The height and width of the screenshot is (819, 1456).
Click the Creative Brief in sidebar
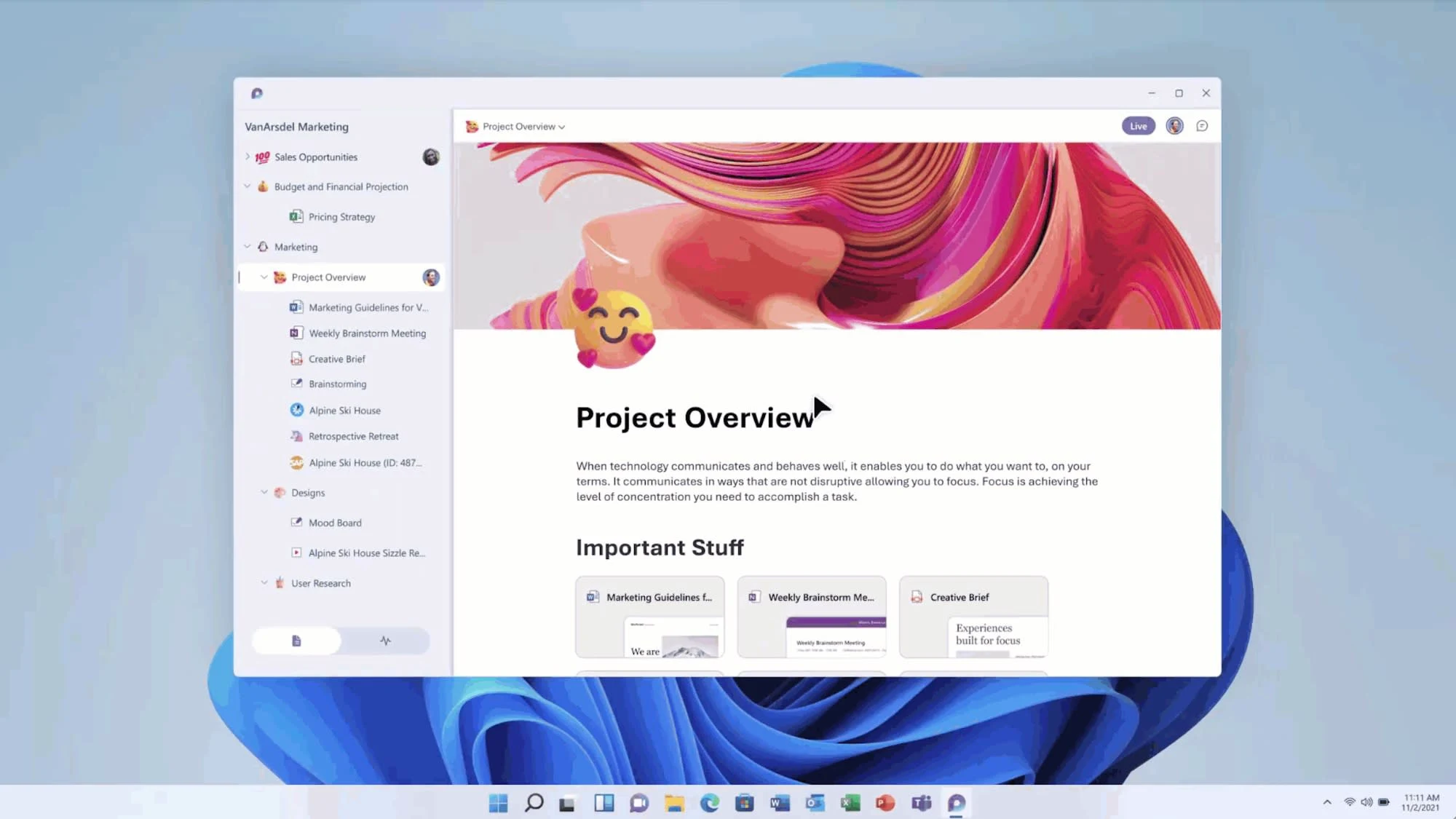pos(337,358)
